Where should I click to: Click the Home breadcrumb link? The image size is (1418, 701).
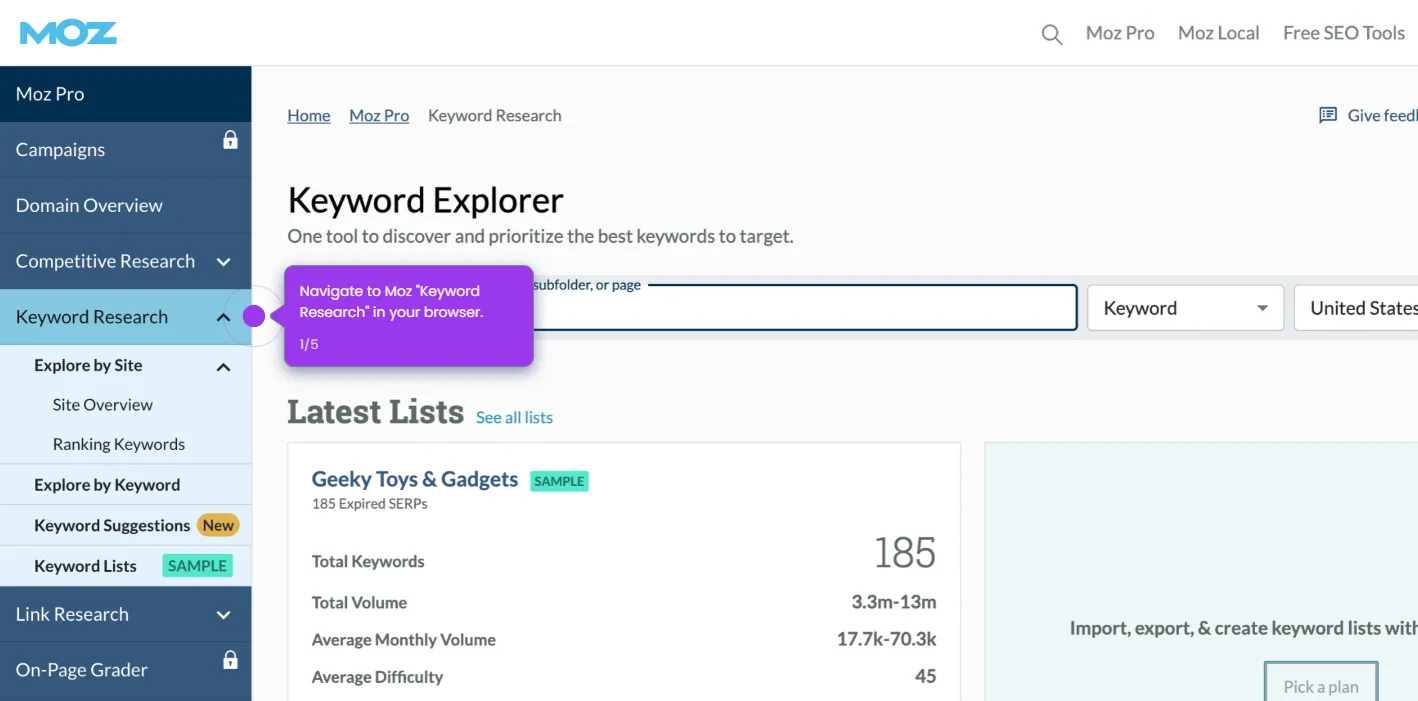click(309, 115)
